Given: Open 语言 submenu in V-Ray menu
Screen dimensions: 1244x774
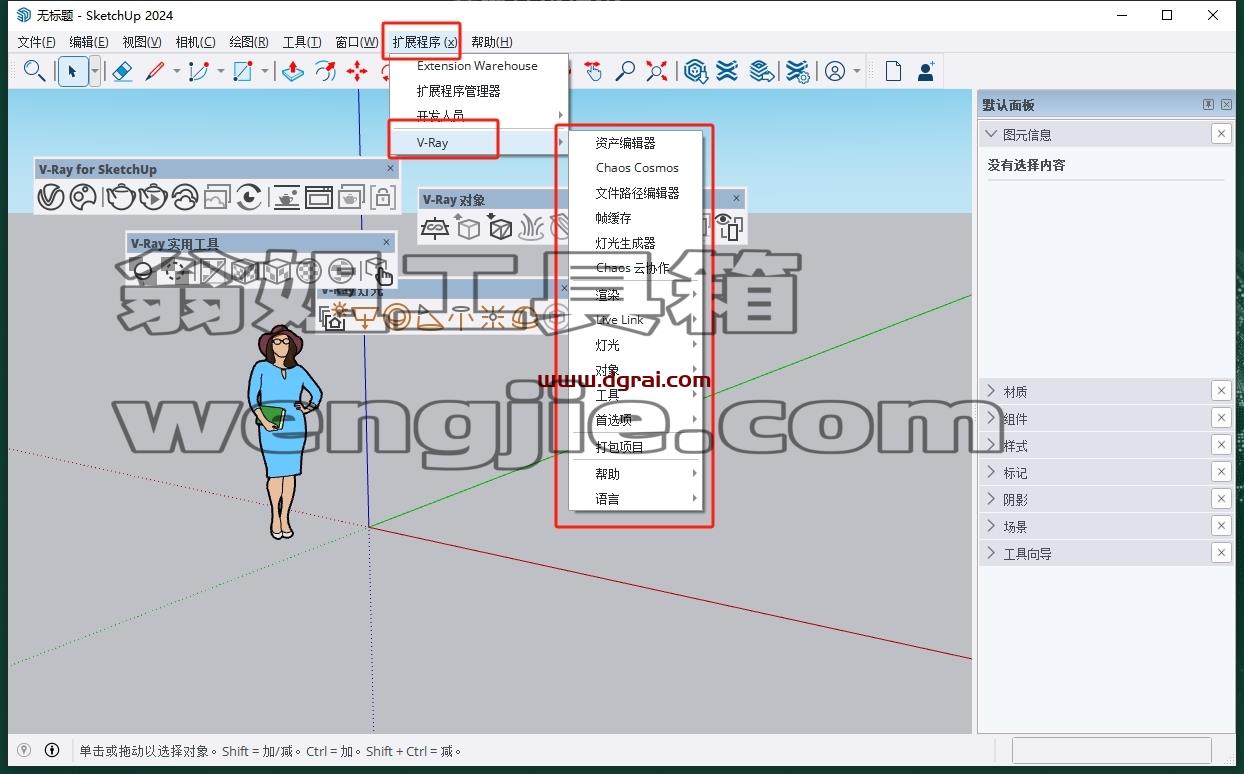Looking at the screenshot, I should [636, 499].
